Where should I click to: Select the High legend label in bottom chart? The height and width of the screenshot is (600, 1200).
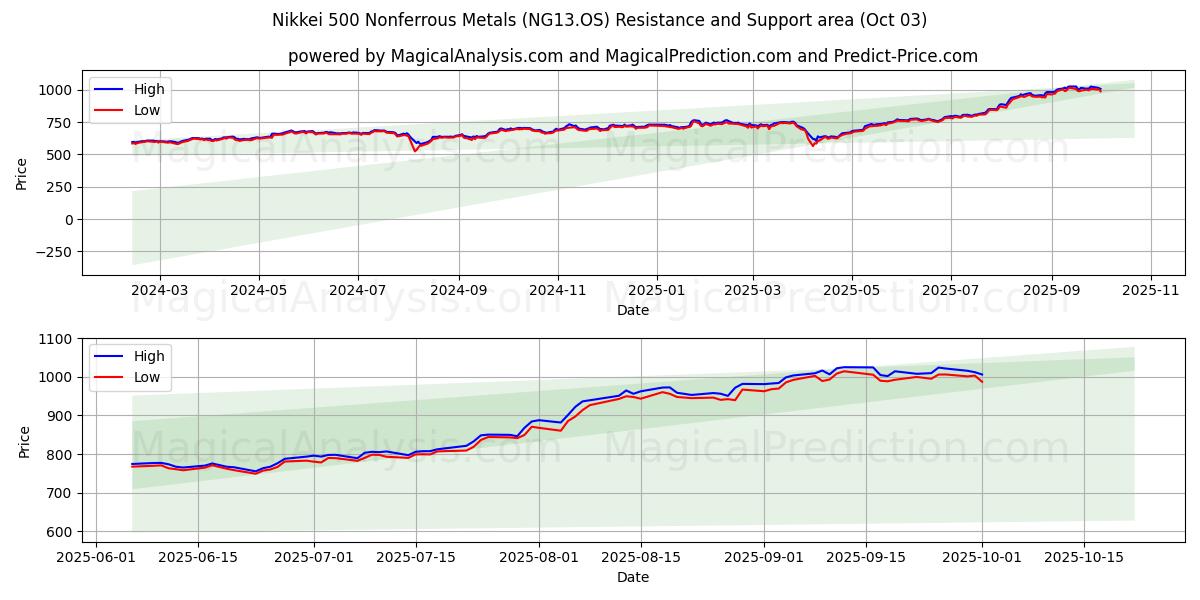pos(149,356)
